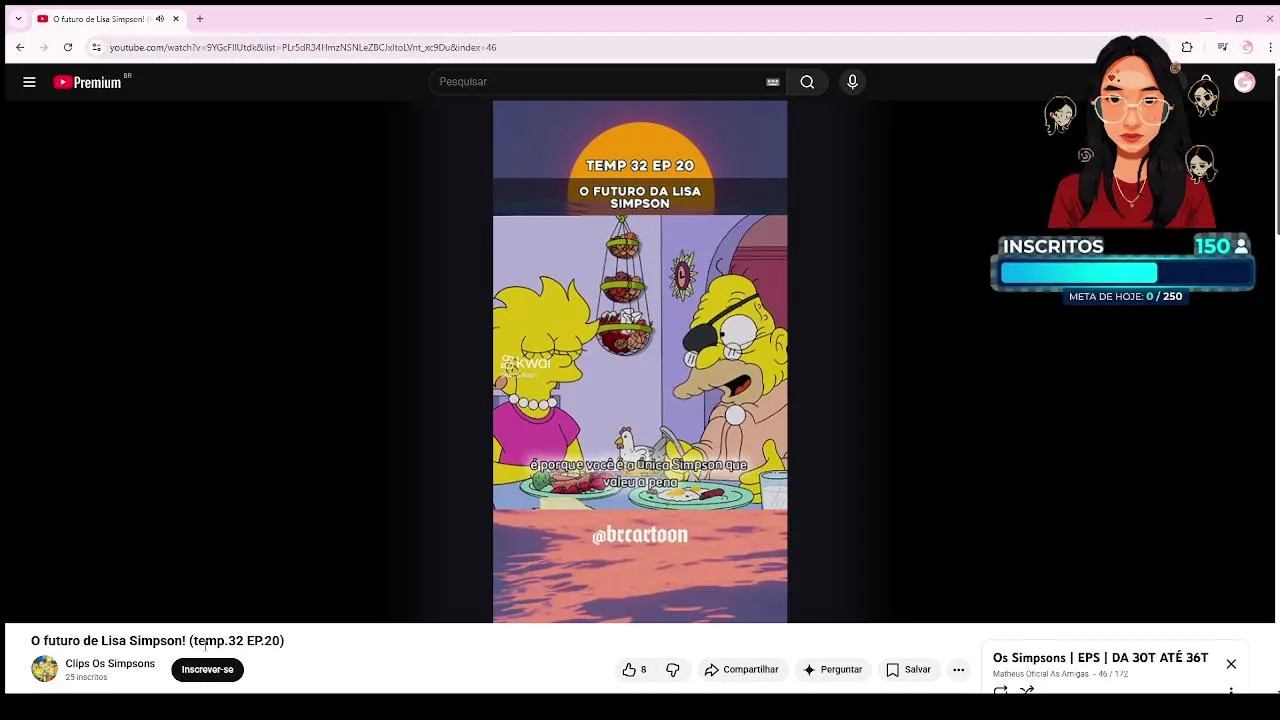Click the search magnifier button
The image size is (1280, 720).
coord(807,82)
